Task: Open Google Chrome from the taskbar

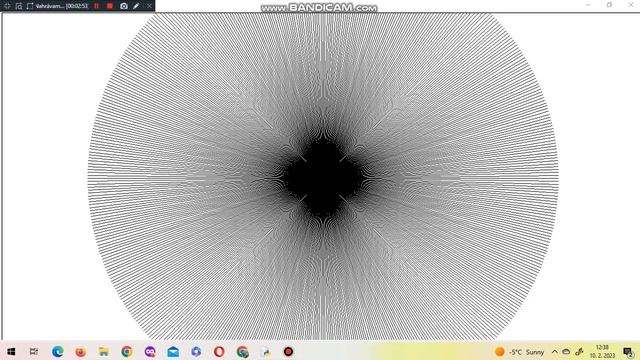Action: click(127, 351)
